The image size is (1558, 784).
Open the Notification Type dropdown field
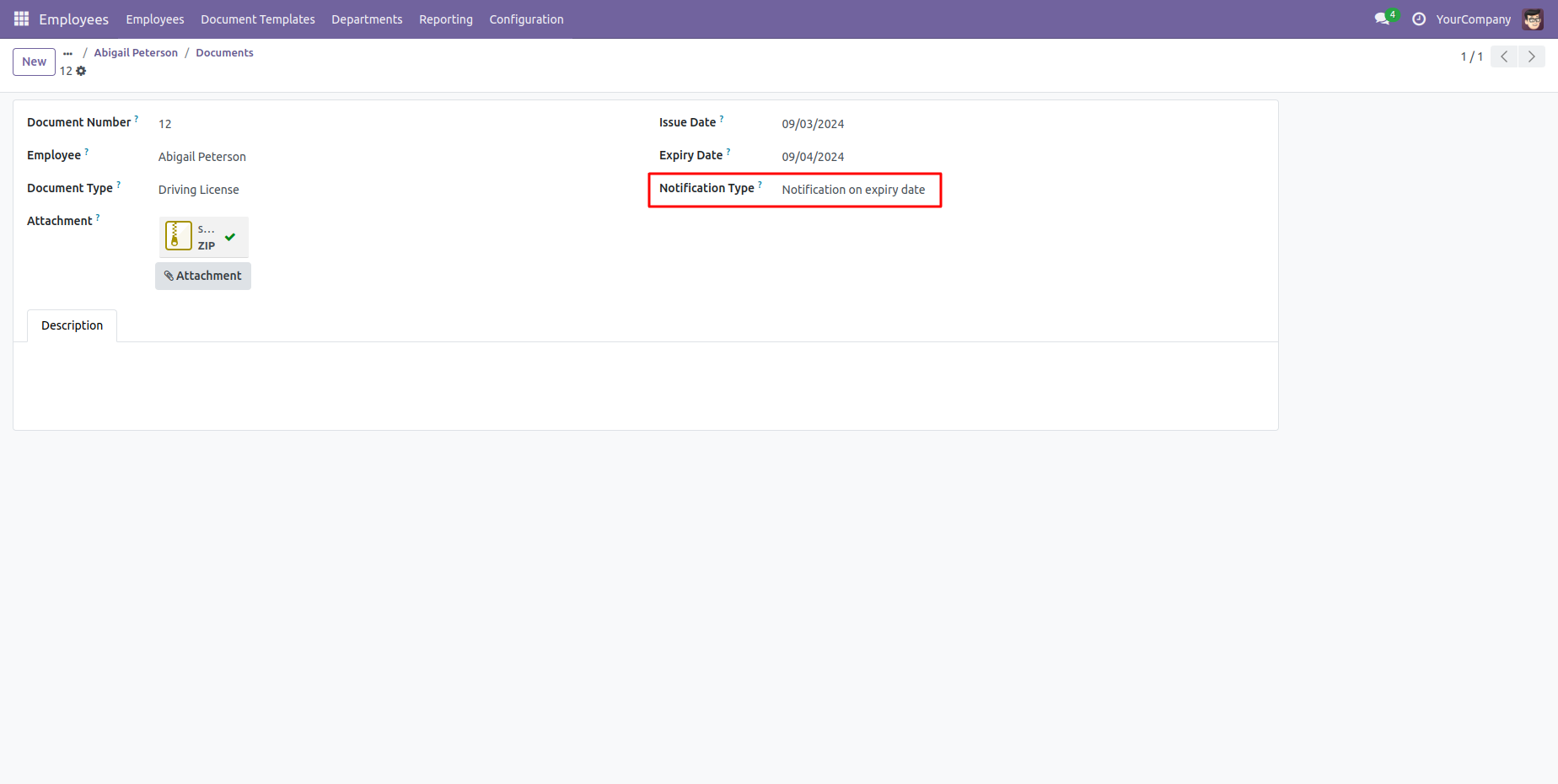pos(853,190)
